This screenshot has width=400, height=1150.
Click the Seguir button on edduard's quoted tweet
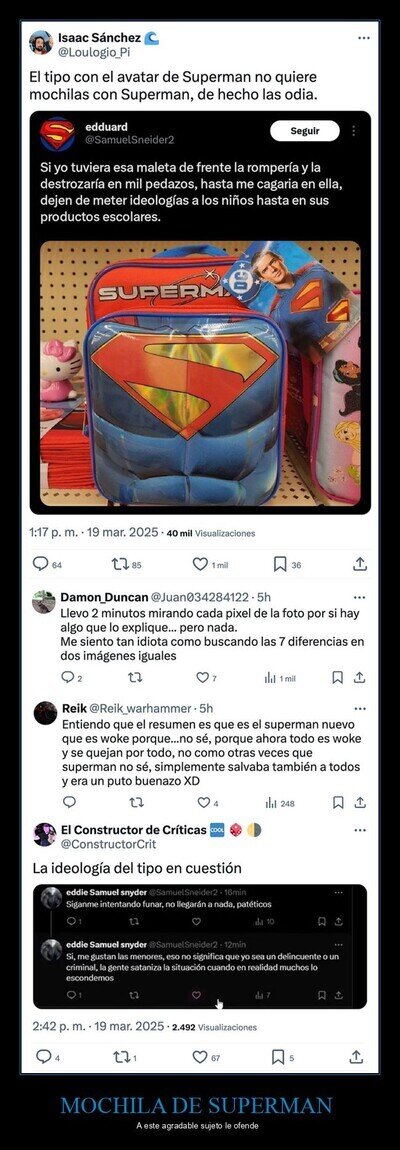point(305,131)
